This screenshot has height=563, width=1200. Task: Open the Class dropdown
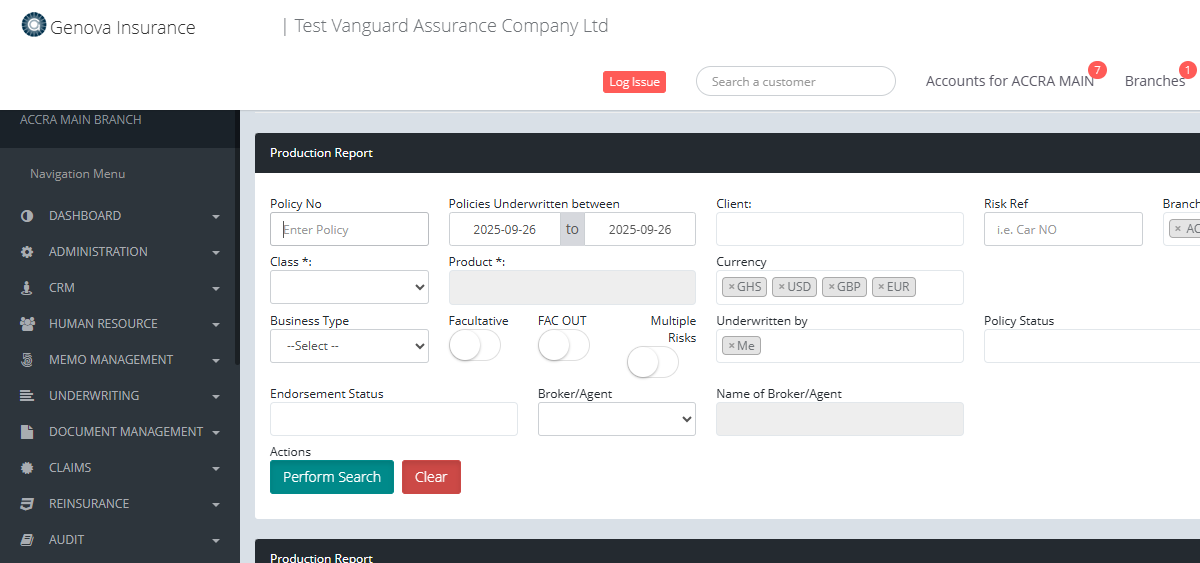(349, 287)
